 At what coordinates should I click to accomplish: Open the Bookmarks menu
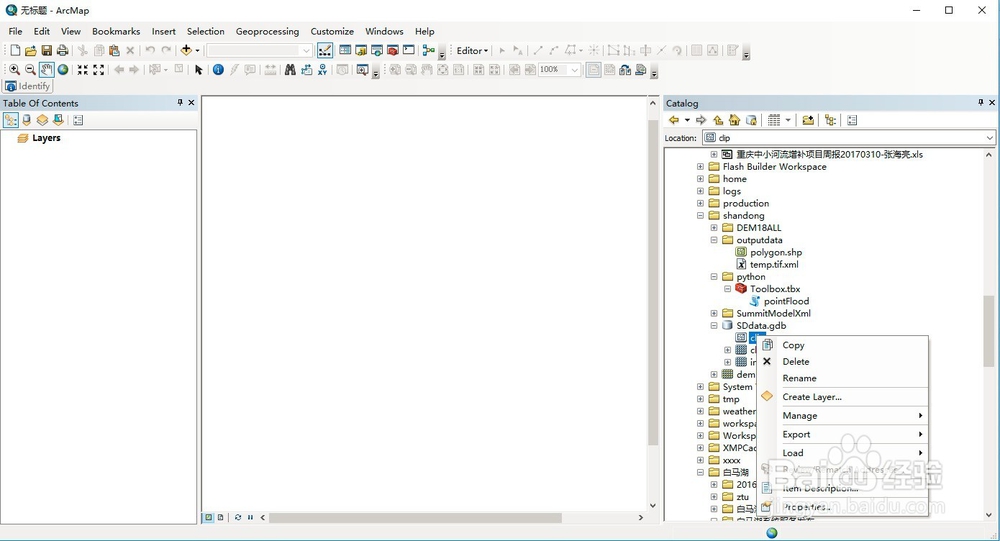tap(116, 31)
